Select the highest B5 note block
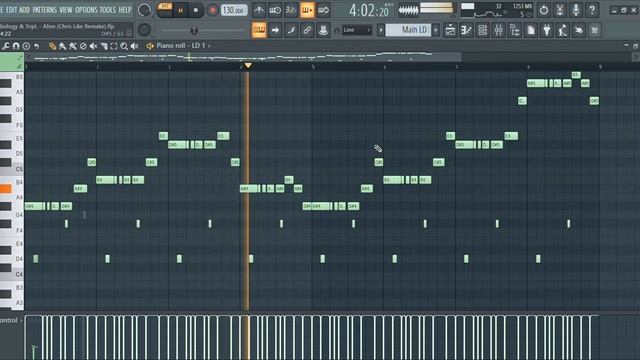This screenshot has height=360, width=640. (576, 75)
